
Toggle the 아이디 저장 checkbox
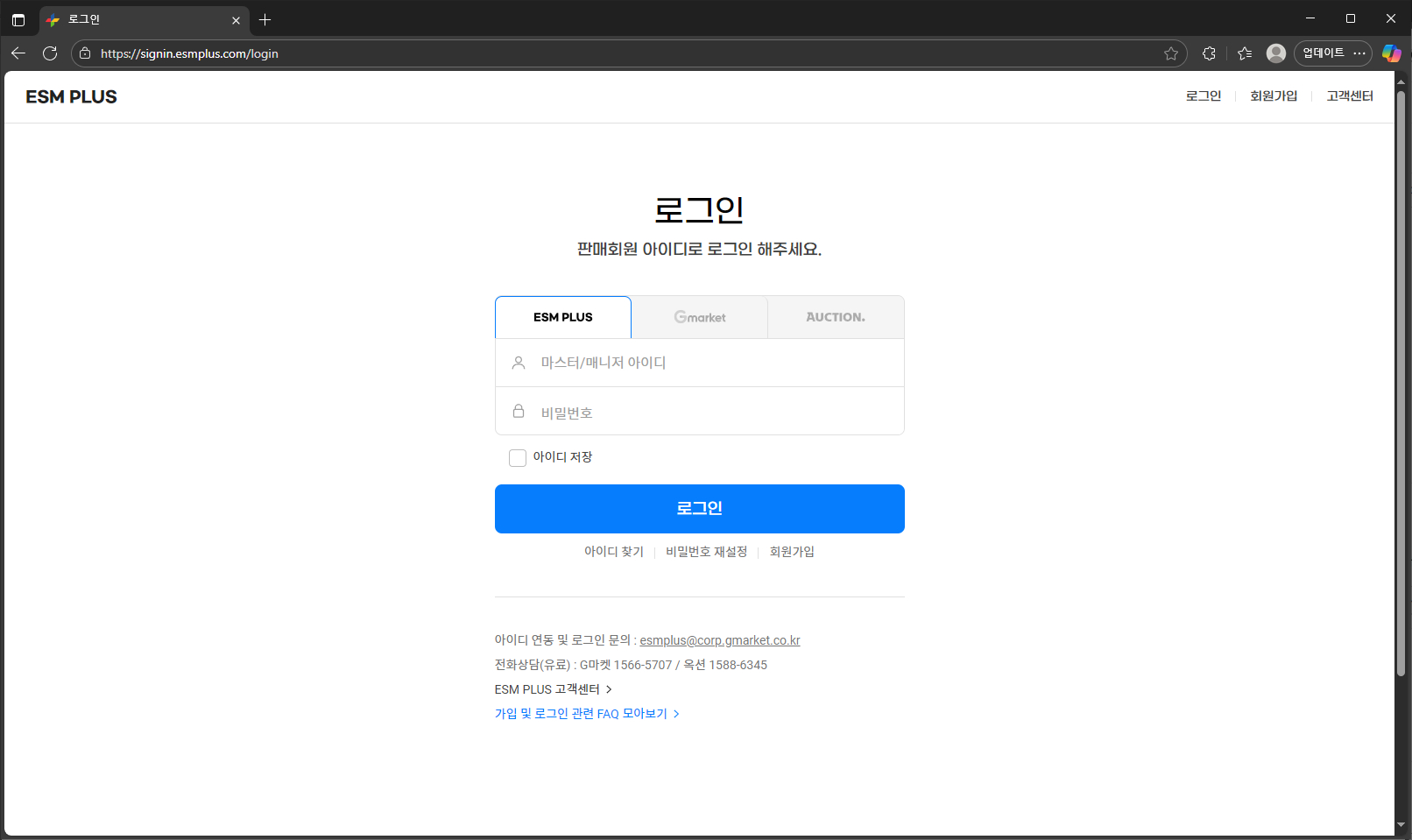pyautogui.click(x=518, y=458)
